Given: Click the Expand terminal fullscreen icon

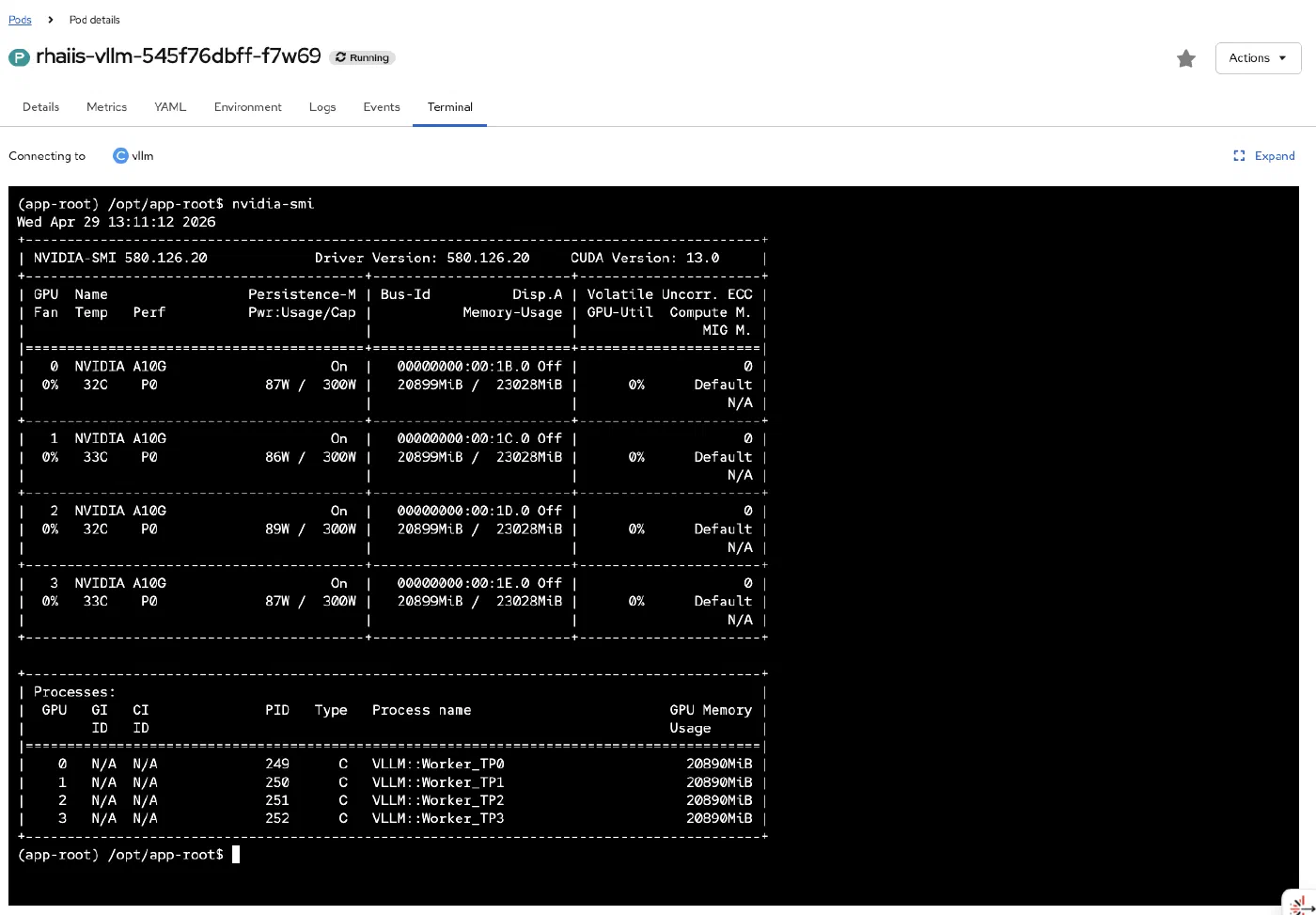Looking at the screenshot, I should click(x=1239, y=156).
